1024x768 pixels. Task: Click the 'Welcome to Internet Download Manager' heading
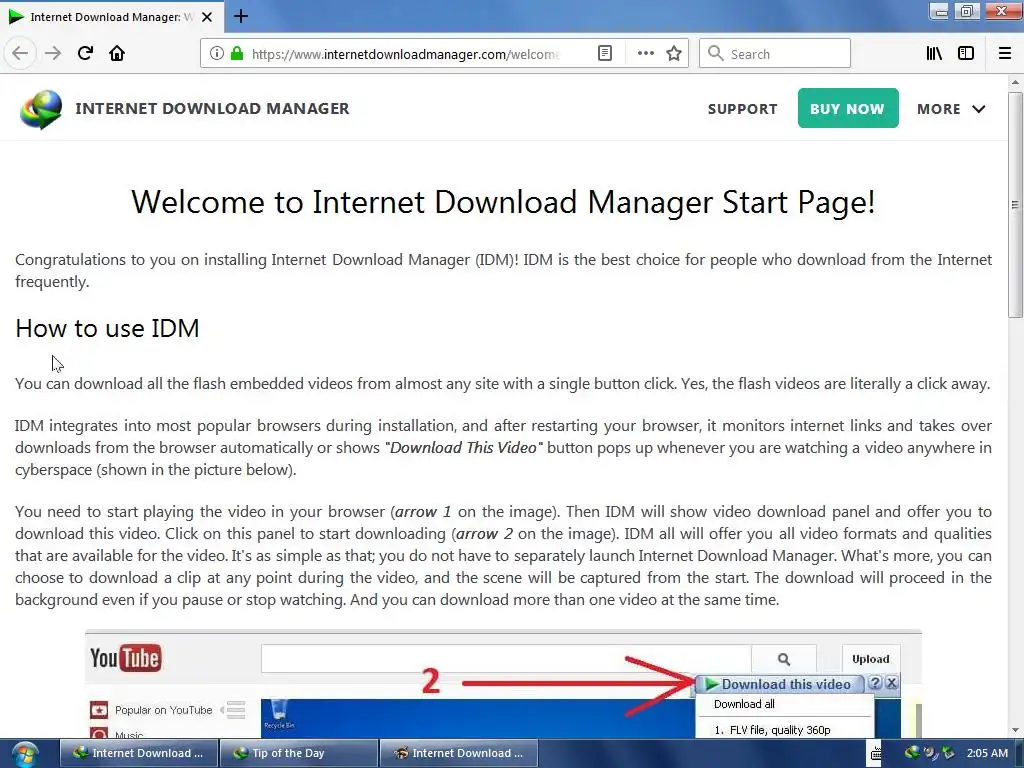point(502,202)
